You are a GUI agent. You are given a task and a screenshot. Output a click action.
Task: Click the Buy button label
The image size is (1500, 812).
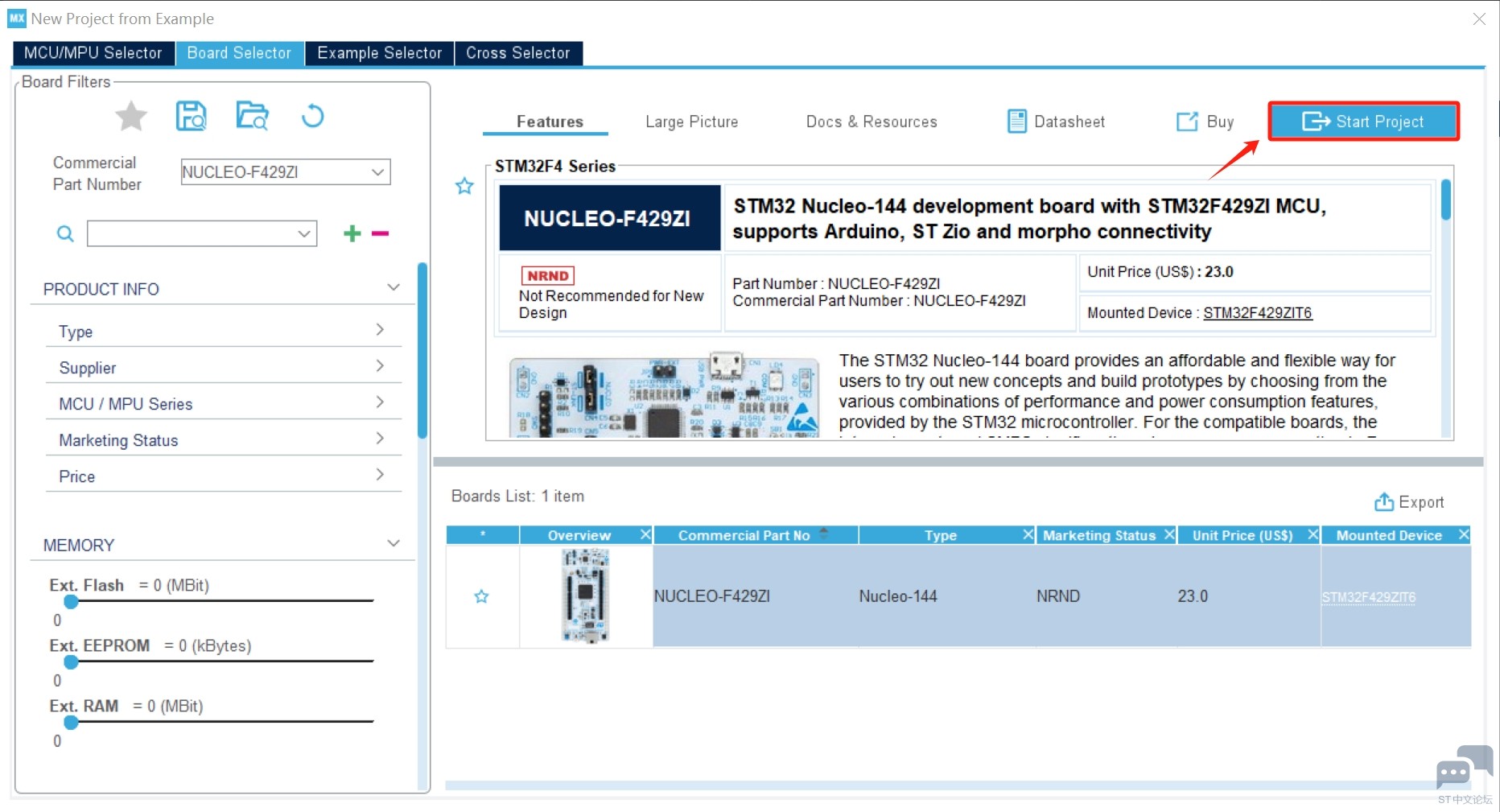click(1220, 122)
